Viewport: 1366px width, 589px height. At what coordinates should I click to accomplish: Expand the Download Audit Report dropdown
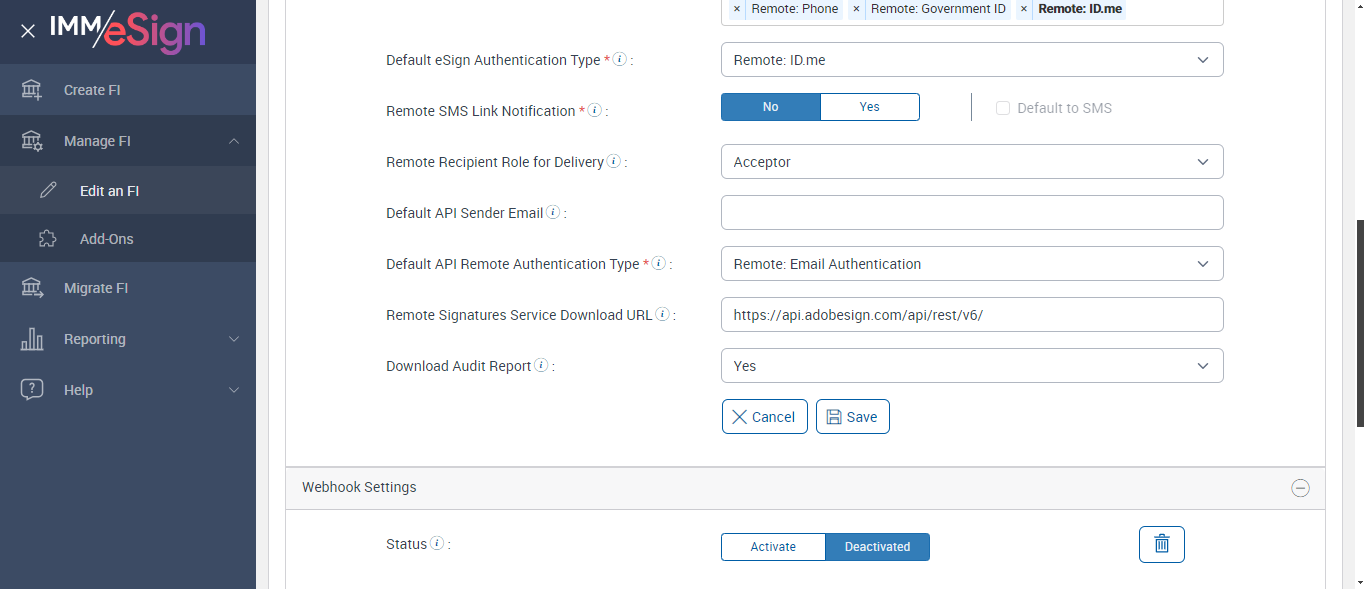point(971,366)
